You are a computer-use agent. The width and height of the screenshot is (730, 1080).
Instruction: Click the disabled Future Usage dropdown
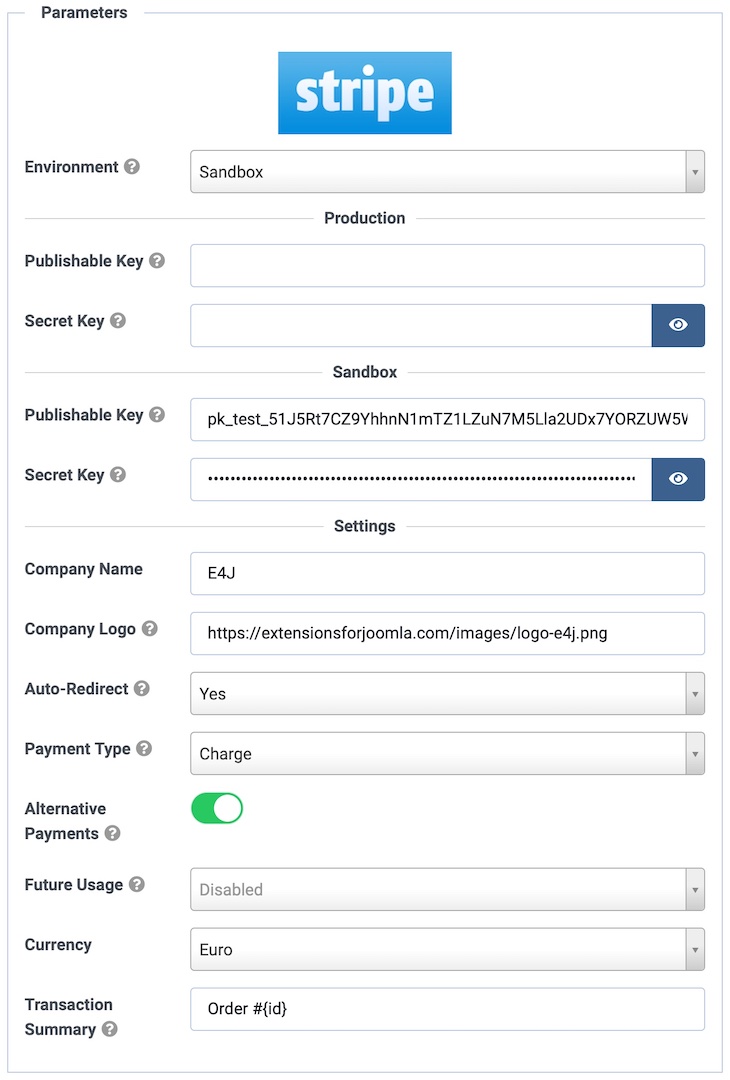447,889
